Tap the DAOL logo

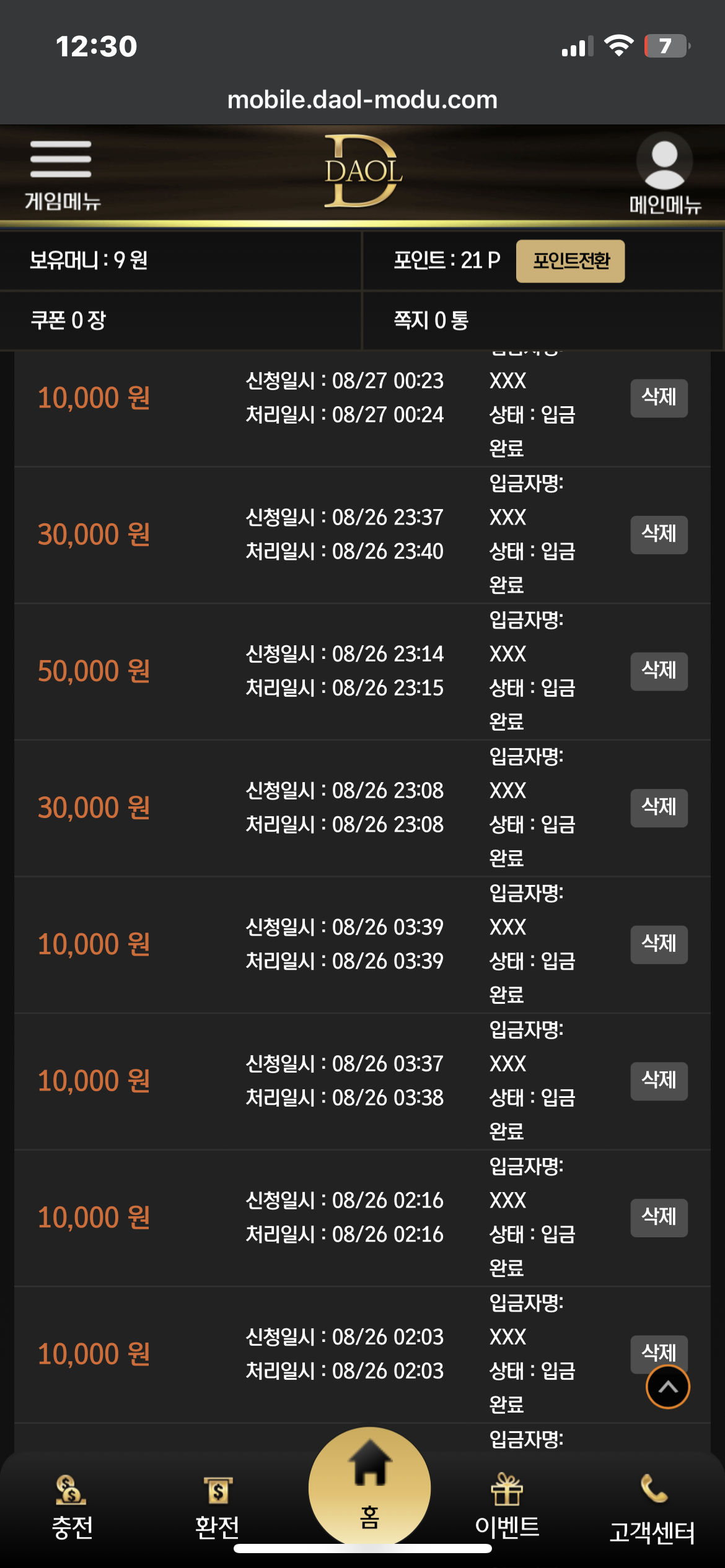click(x=363, y=171)
